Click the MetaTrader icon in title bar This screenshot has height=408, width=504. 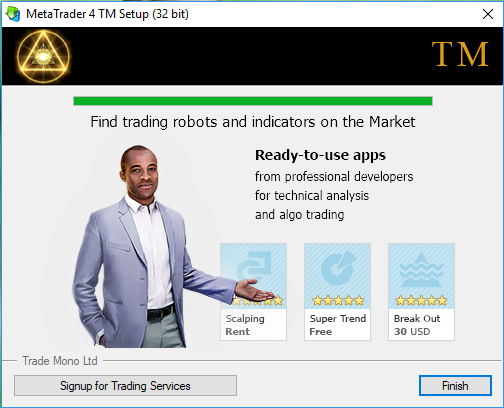point(13,14)
